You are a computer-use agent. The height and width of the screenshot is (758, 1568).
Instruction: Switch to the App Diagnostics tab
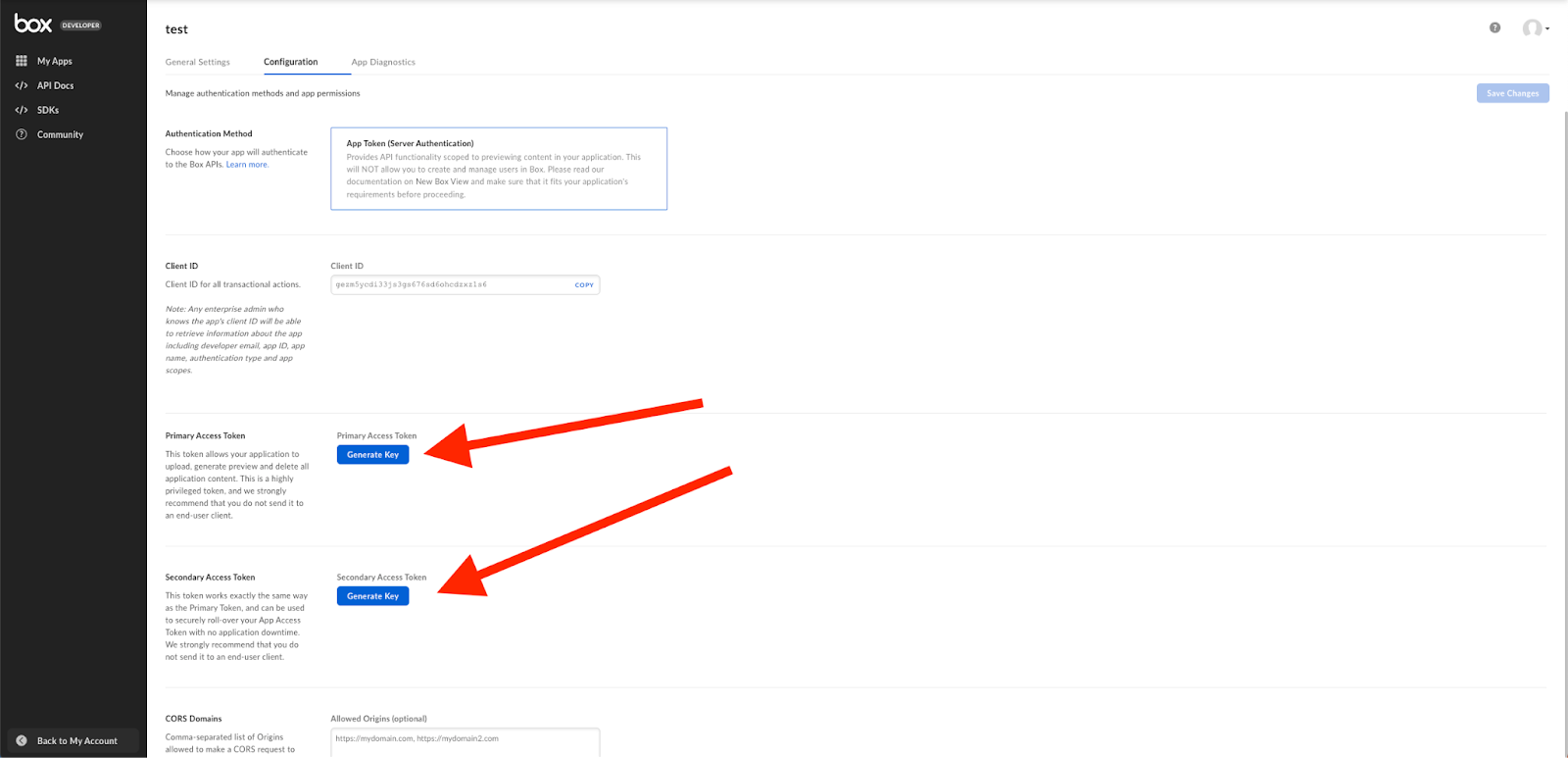[x=383, y=62]
